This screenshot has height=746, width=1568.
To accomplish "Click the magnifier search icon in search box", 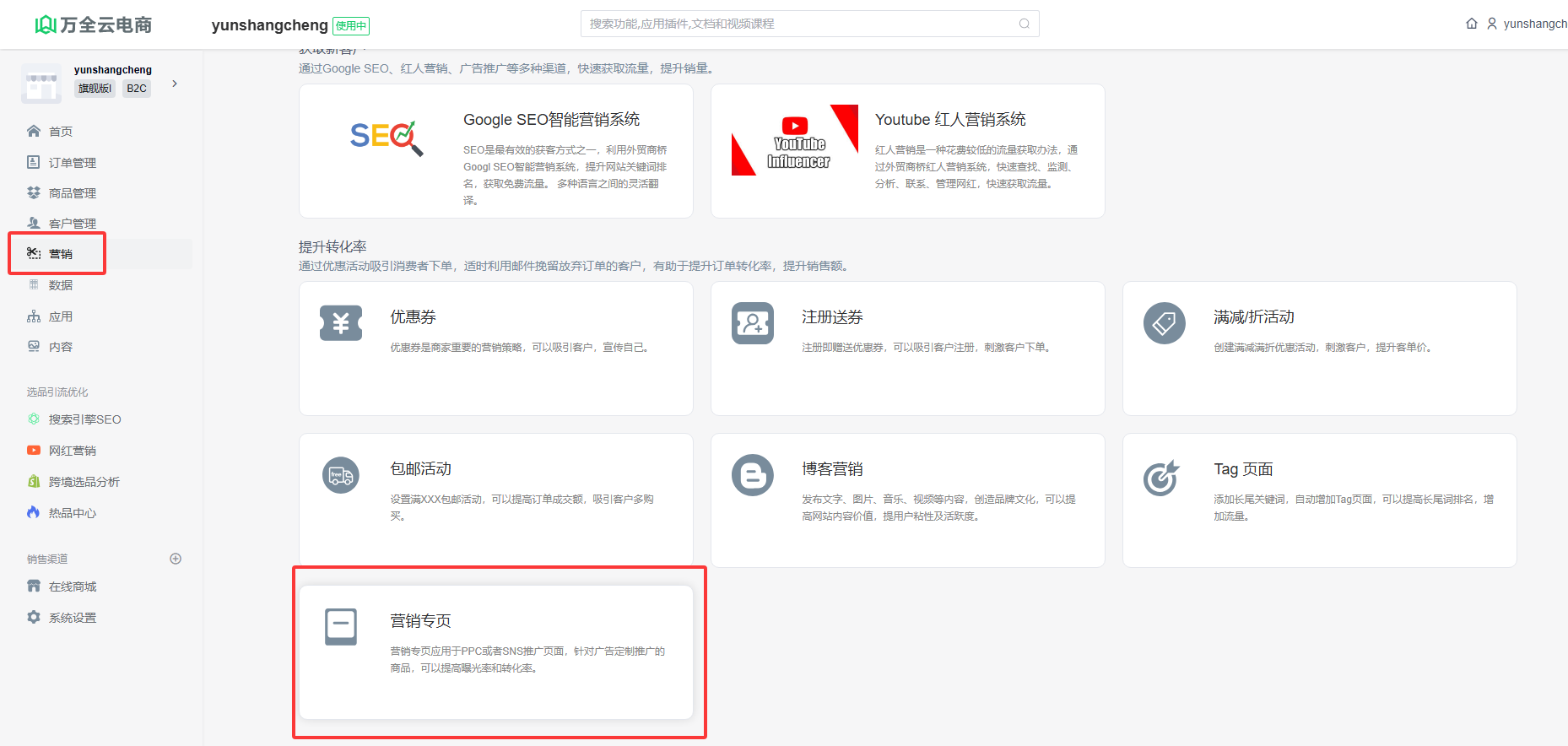I will coord(1024,24).
